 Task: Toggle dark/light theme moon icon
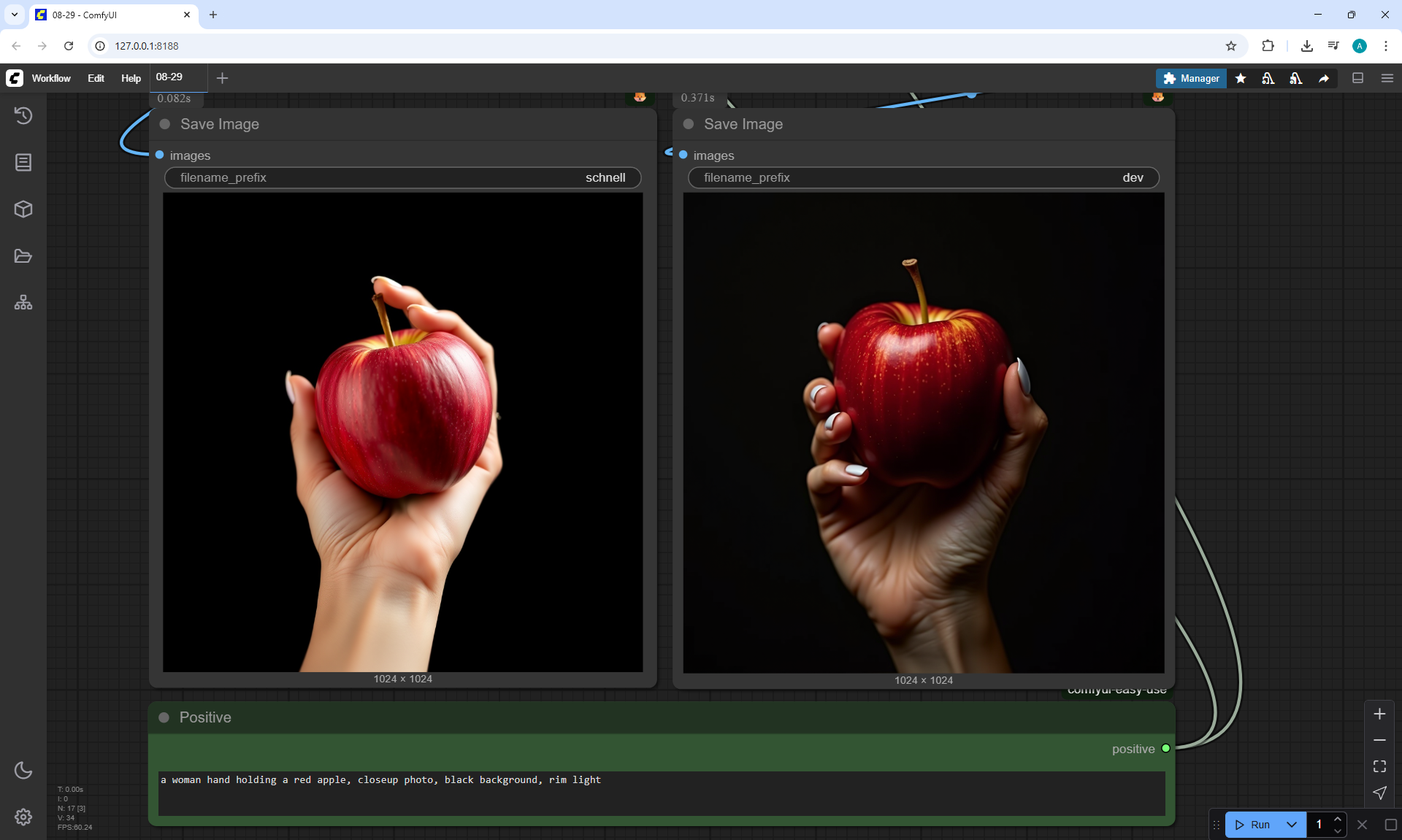point(23,770)
